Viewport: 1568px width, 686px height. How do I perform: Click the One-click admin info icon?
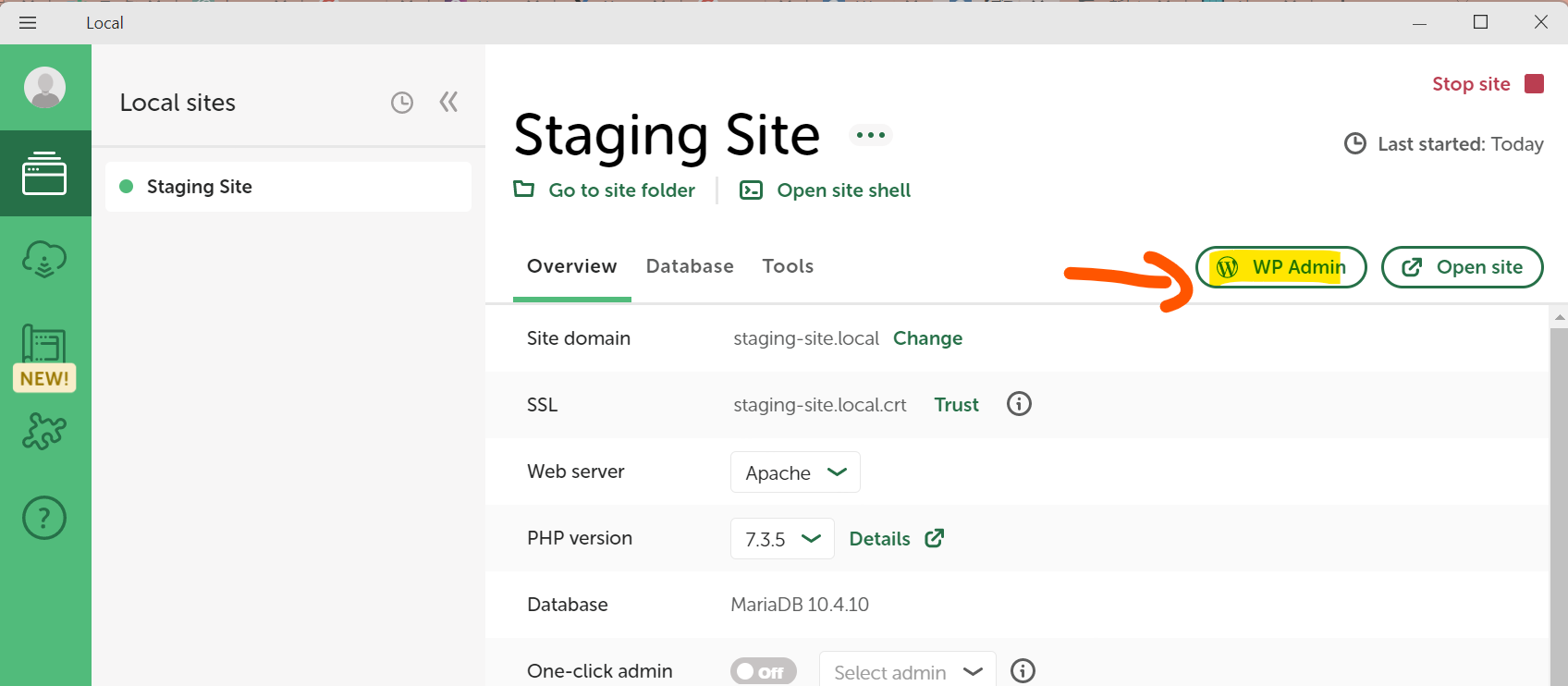pos(1023,671)
